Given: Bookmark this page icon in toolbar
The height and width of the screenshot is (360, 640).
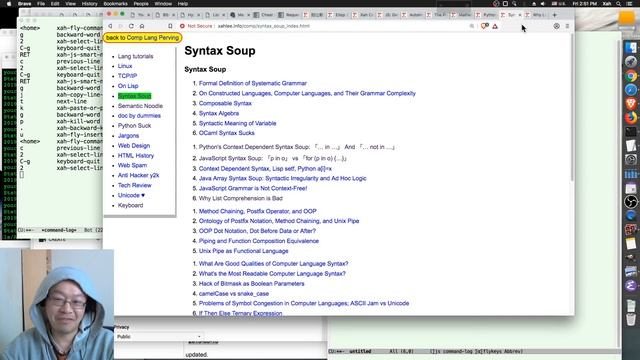Looking at the screenshot, I should point(170,26).
